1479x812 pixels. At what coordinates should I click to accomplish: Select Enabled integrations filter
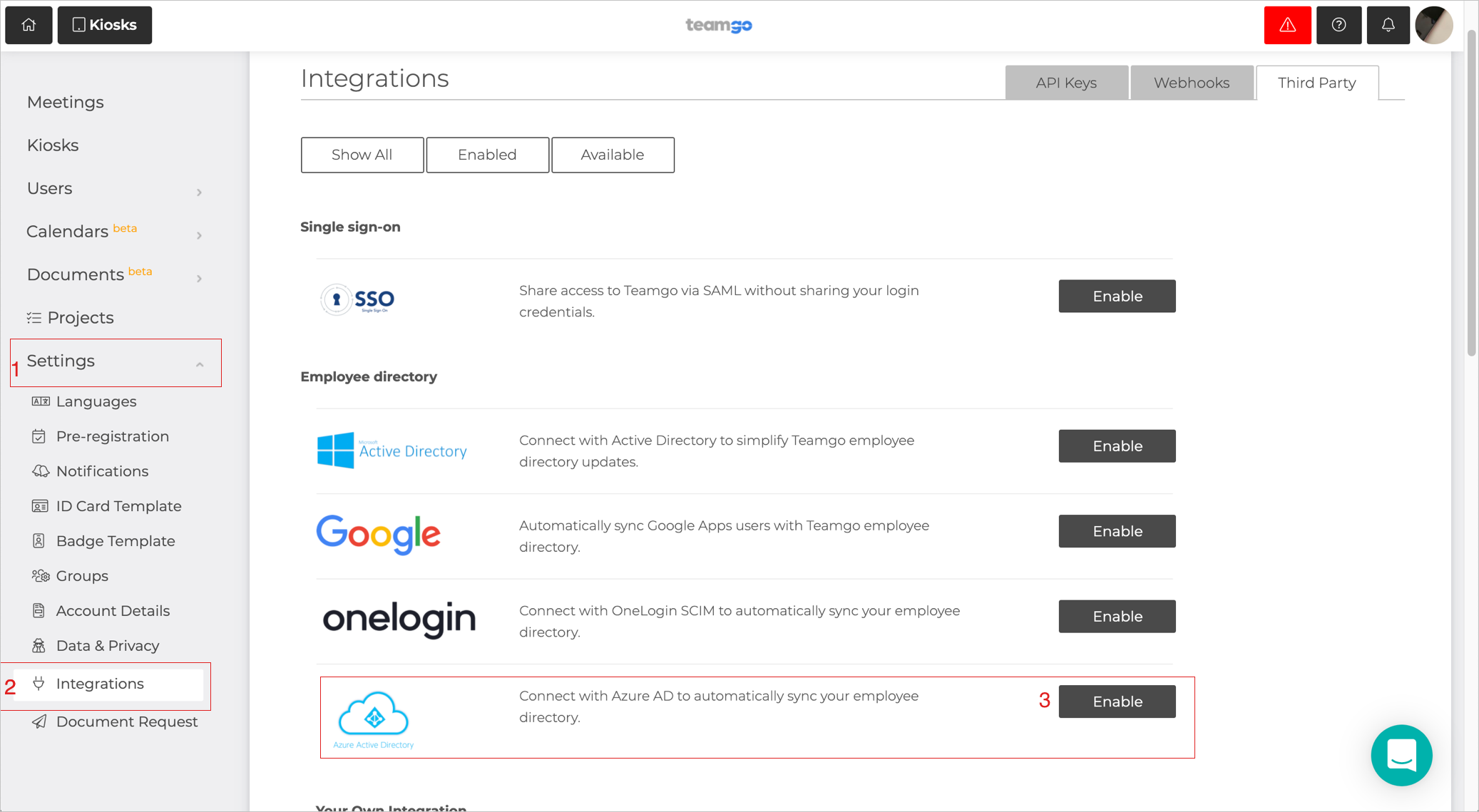[487, 155]
